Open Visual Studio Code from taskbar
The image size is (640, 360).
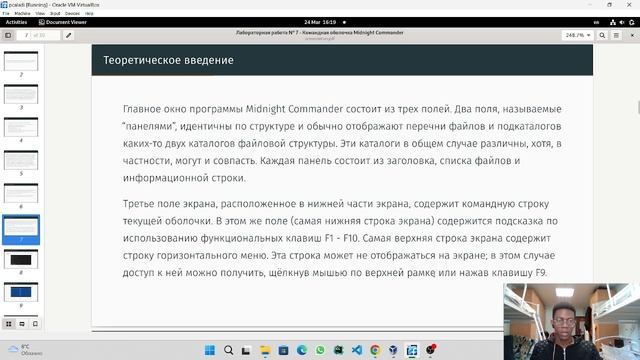(357, 350)
